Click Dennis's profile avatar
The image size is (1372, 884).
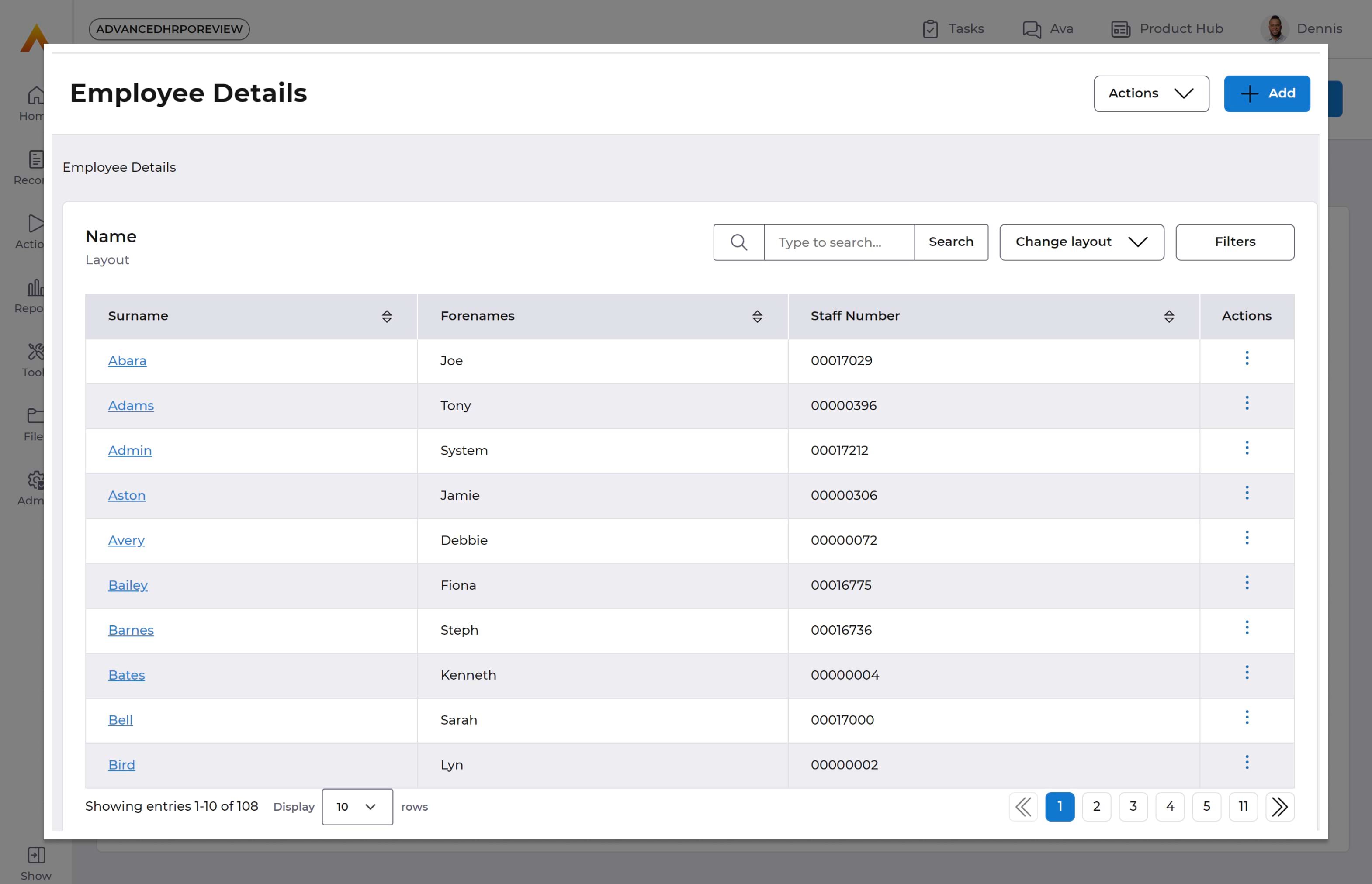1275,29
